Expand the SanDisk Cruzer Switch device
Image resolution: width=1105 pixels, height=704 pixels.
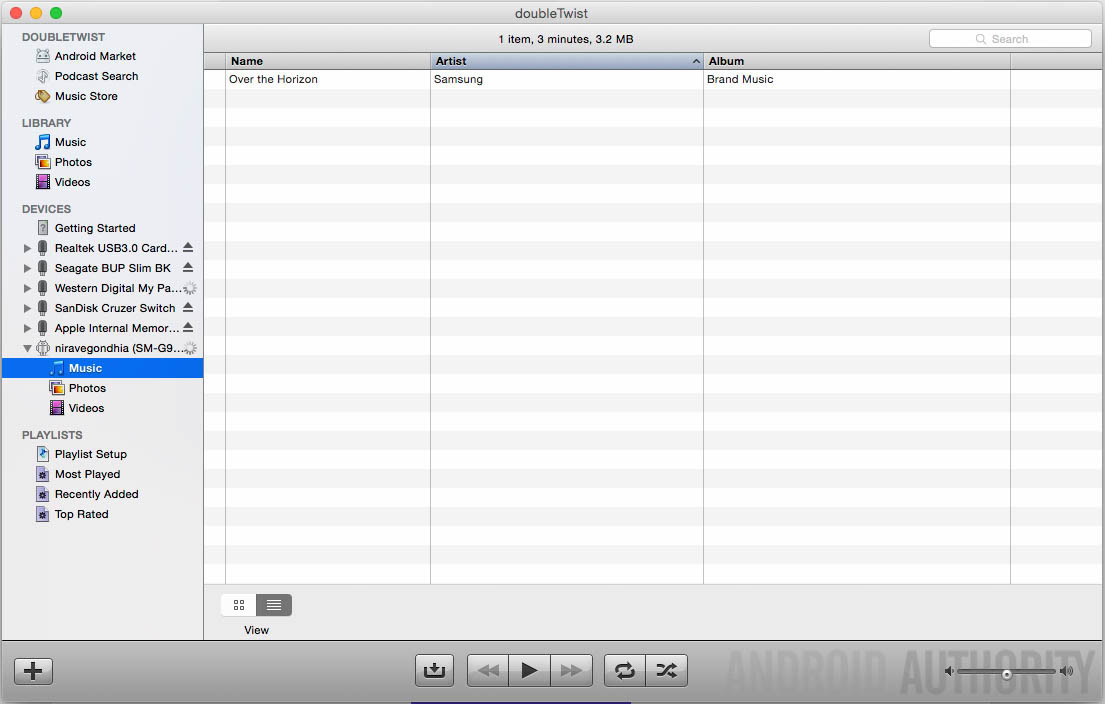(x=27, y=308)
